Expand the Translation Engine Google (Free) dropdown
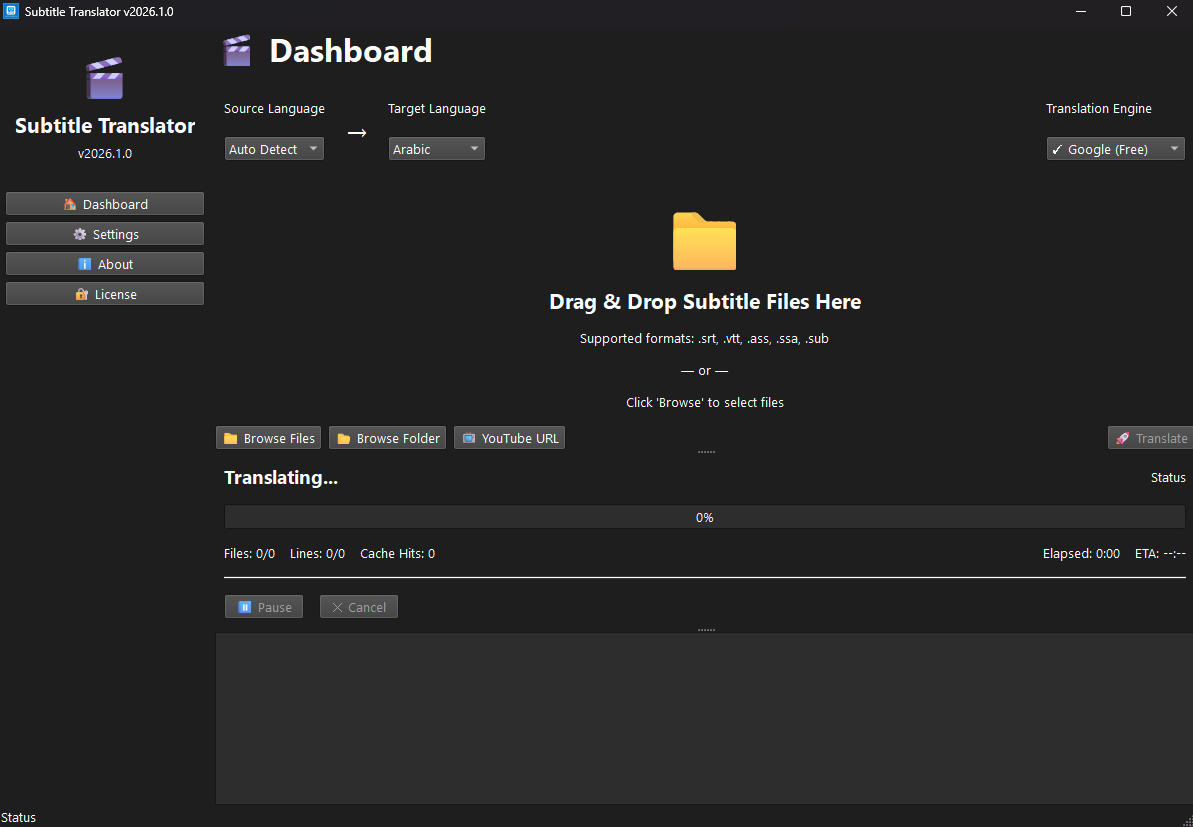1193x827 pixels. point(1115,149)
